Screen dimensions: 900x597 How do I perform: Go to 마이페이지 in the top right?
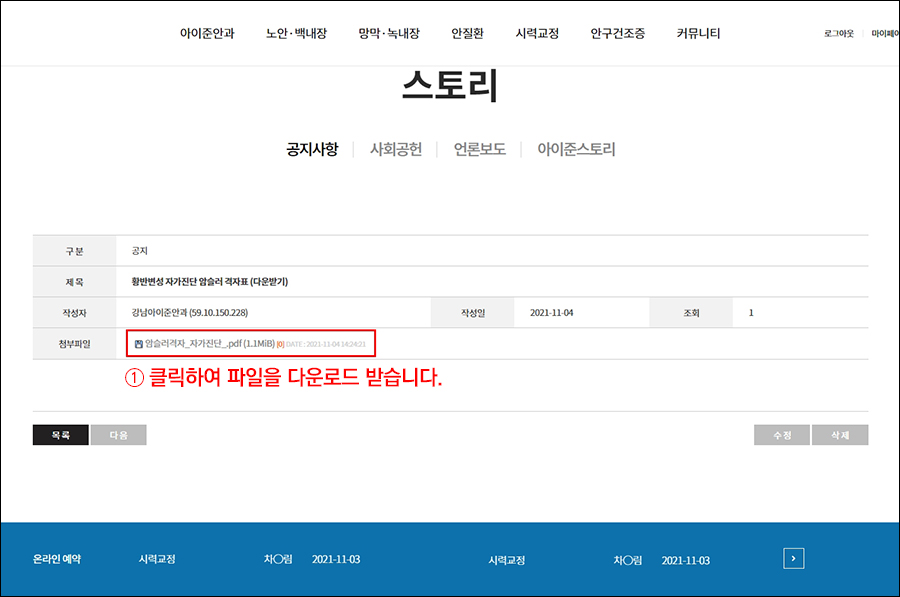(885, 34)
